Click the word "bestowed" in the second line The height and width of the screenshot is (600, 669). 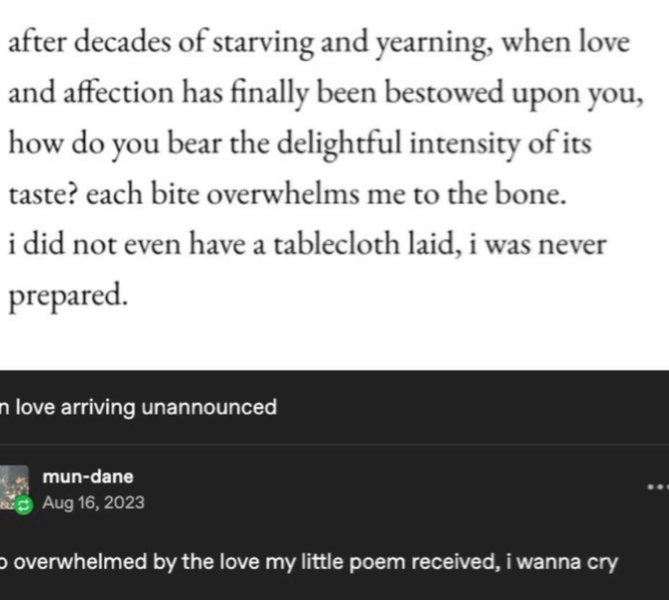coord(444,93)
